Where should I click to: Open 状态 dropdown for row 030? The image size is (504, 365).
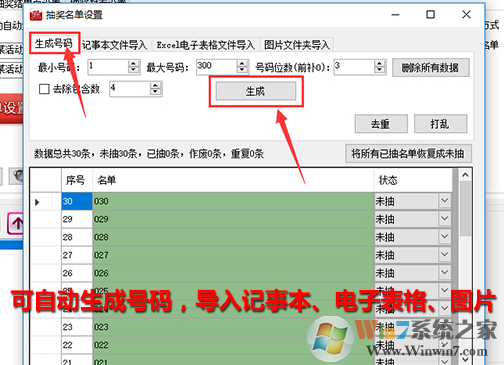click(x=445, y=201)
